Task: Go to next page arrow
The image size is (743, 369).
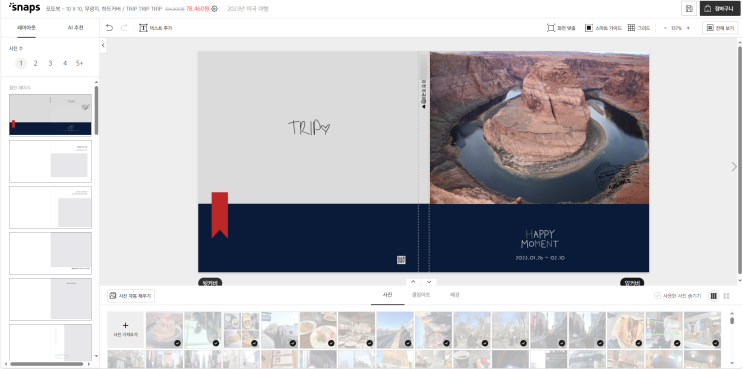Action: click(x=734, y=167)
